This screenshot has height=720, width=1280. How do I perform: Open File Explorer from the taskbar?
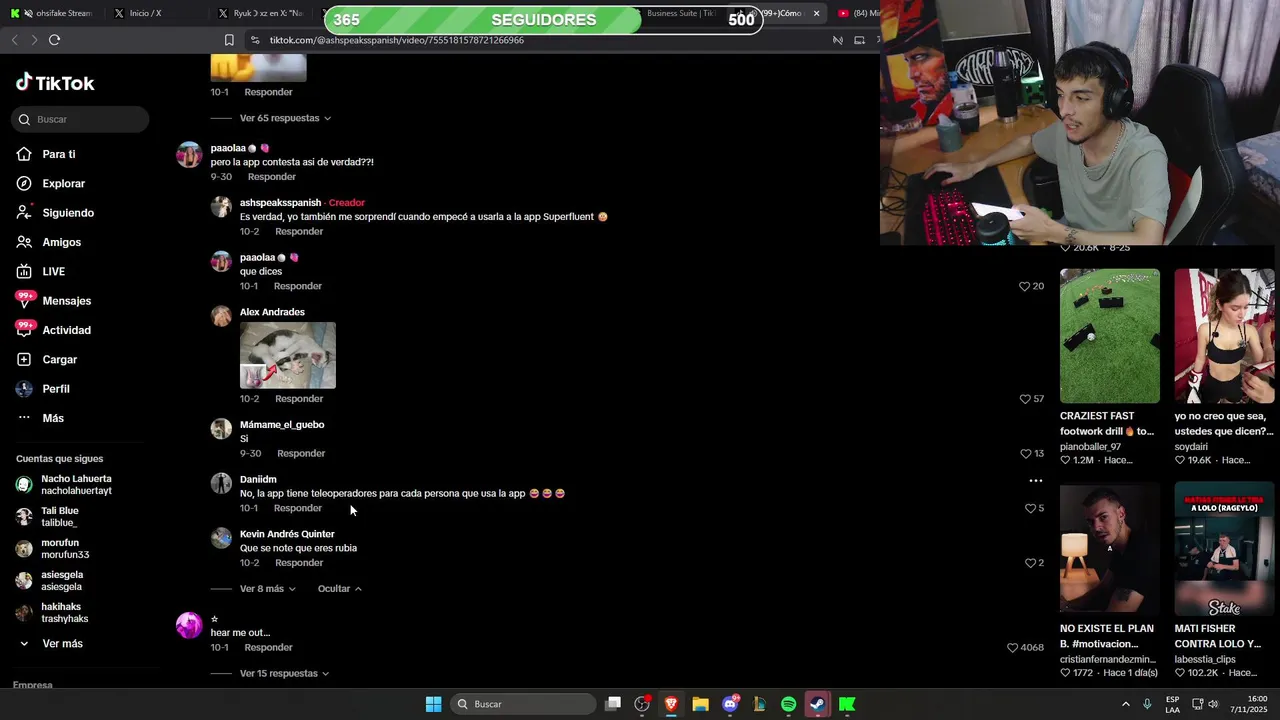pyautogui.click(x=700, y=704)
